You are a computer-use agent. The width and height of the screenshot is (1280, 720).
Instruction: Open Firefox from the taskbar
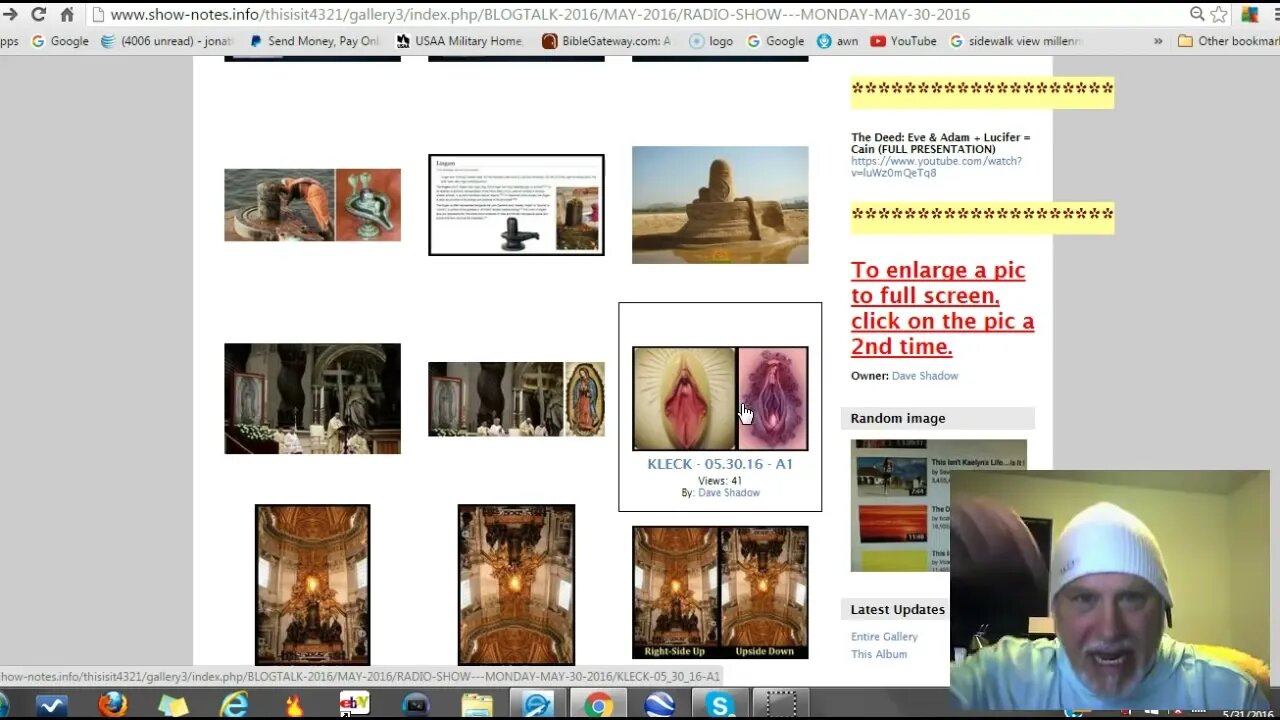coord(113,705)
